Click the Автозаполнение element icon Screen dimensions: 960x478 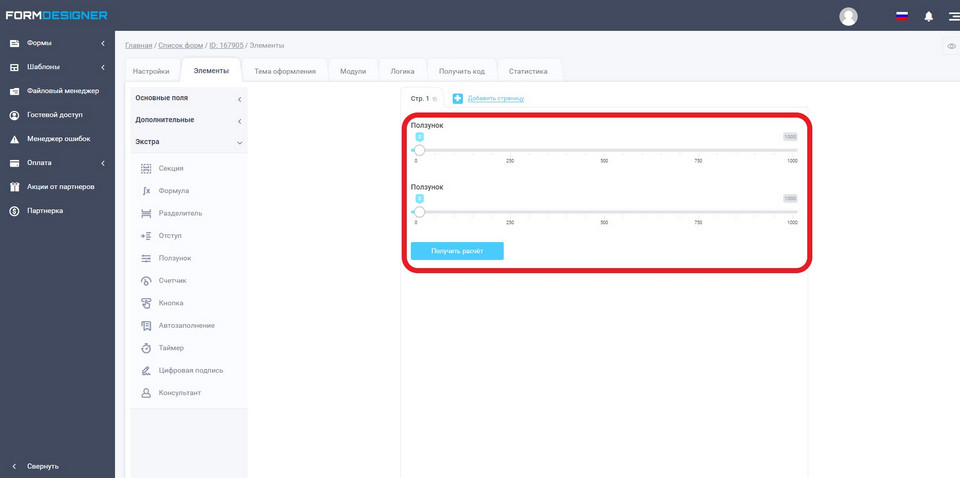click(146, 326)
